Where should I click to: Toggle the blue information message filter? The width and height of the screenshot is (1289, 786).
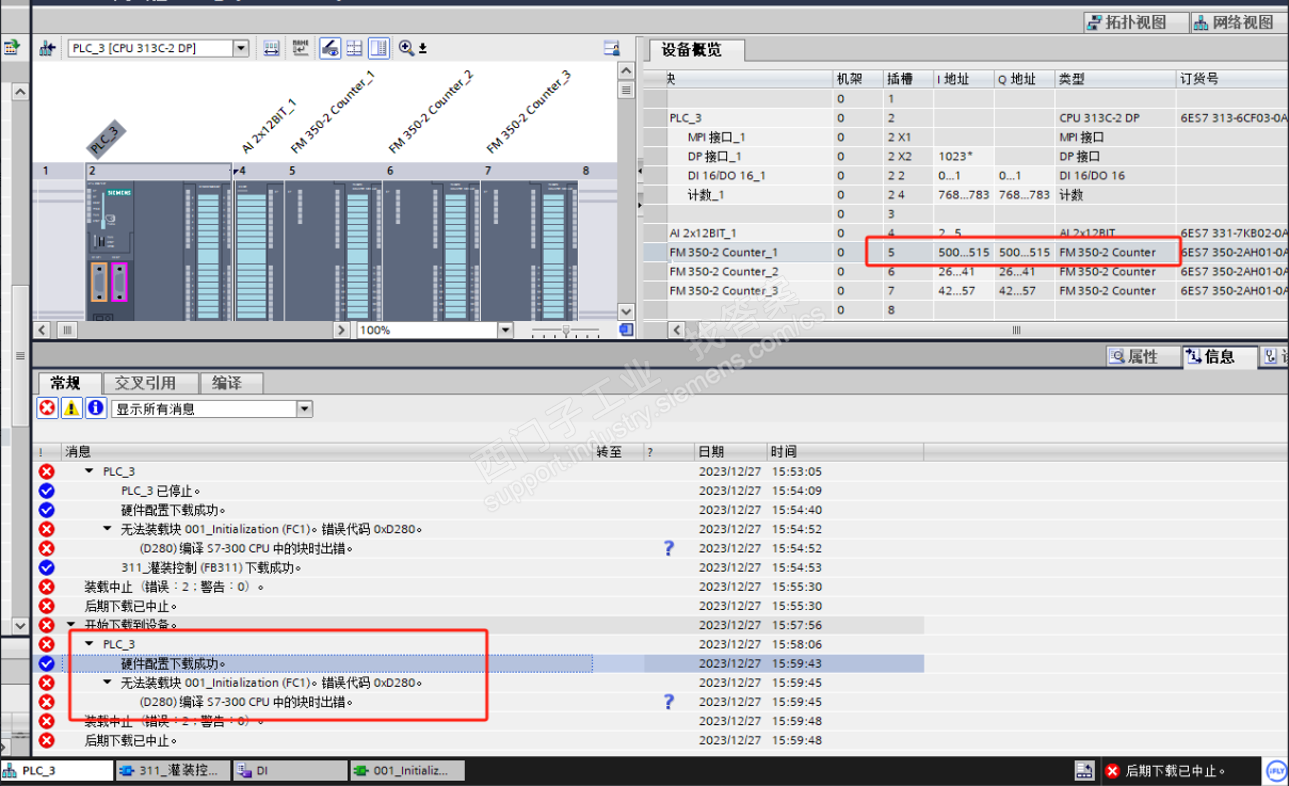point(96,408)
